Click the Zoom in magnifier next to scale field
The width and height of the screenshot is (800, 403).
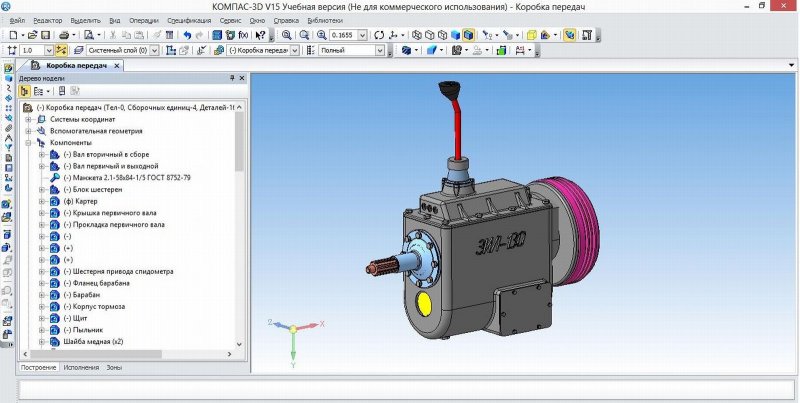tap(321, 35)
